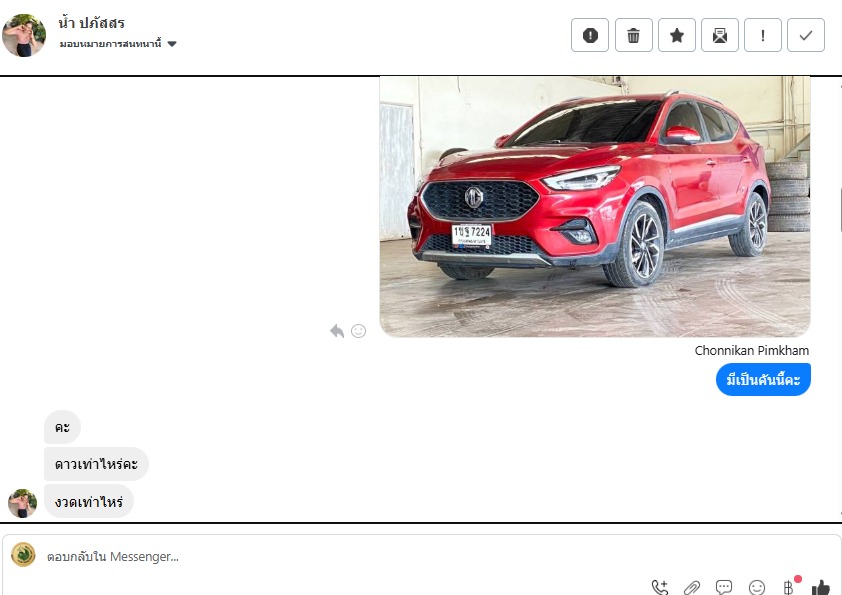Click the customer avatar in header
Viewport: 842px width, 595px height.
click(24, 35)
